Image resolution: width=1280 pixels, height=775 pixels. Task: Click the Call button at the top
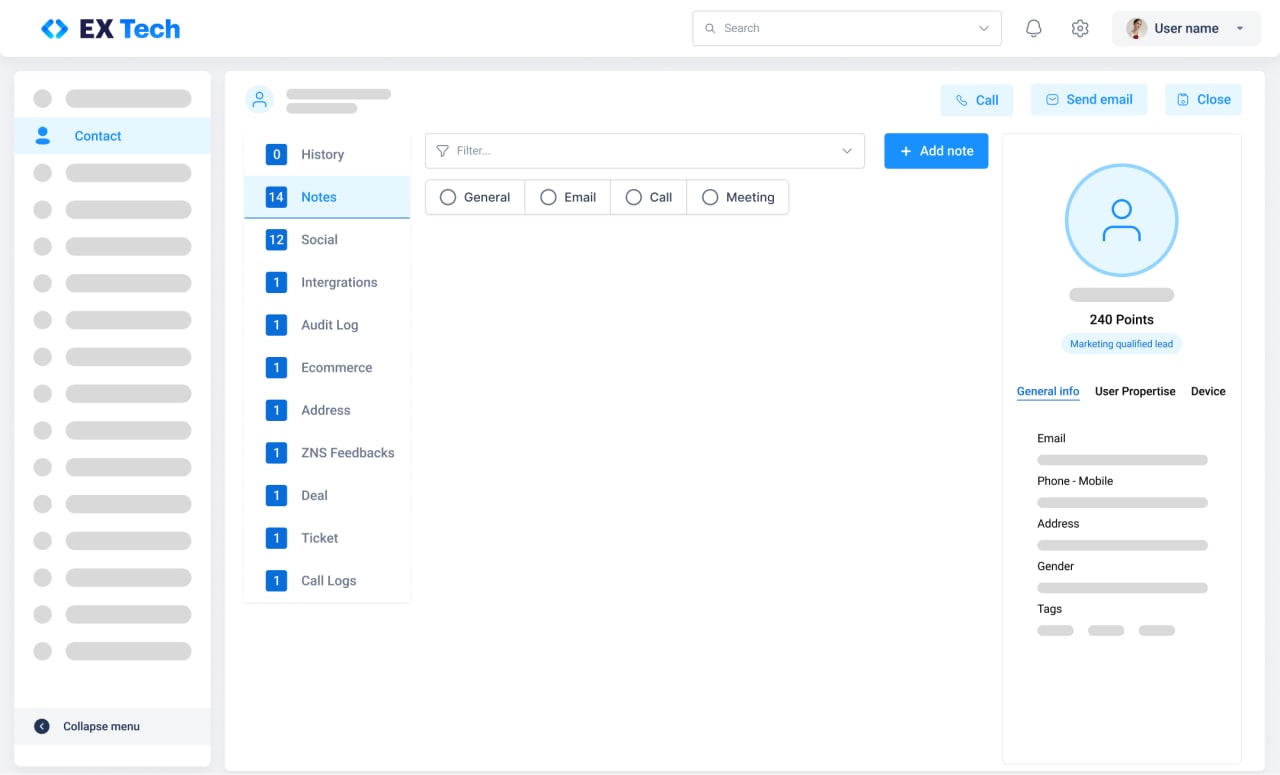click(x=976, y=100)
